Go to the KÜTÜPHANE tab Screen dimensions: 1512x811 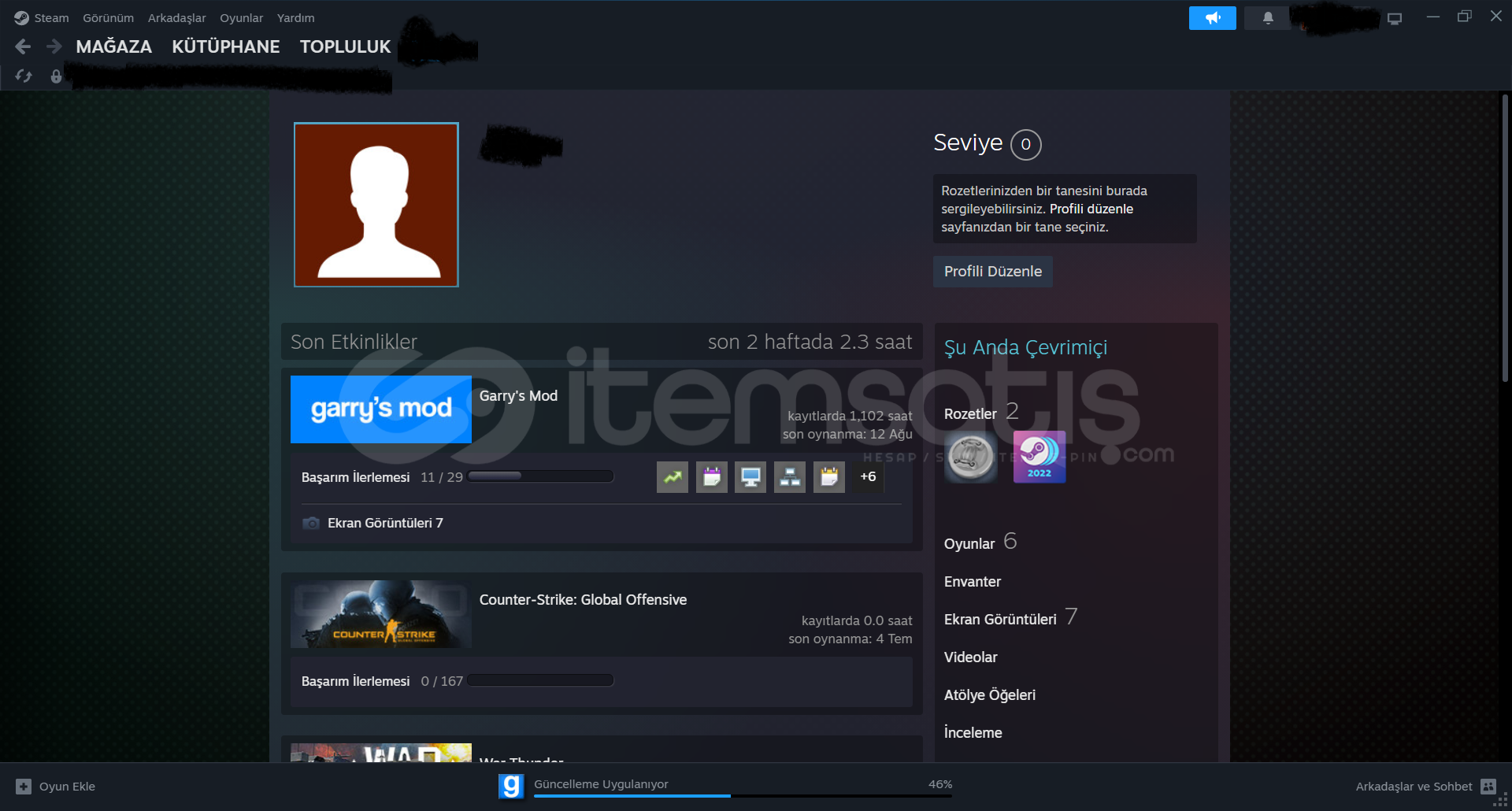[226, 46]
